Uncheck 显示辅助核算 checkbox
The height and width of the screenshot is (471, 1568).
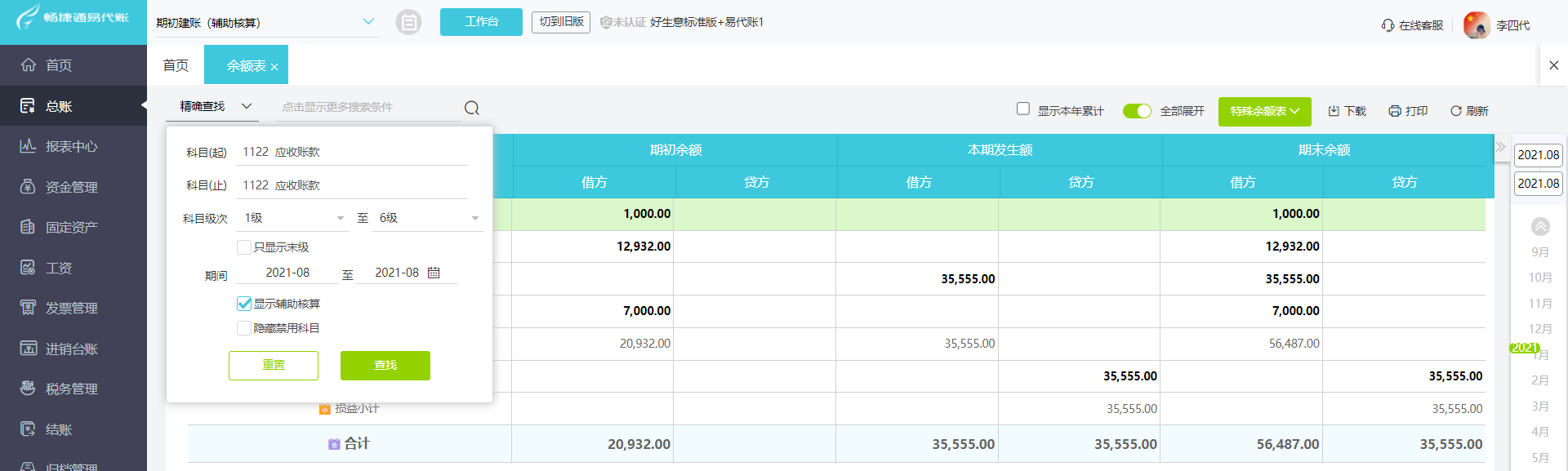click(x=244, y=304)
